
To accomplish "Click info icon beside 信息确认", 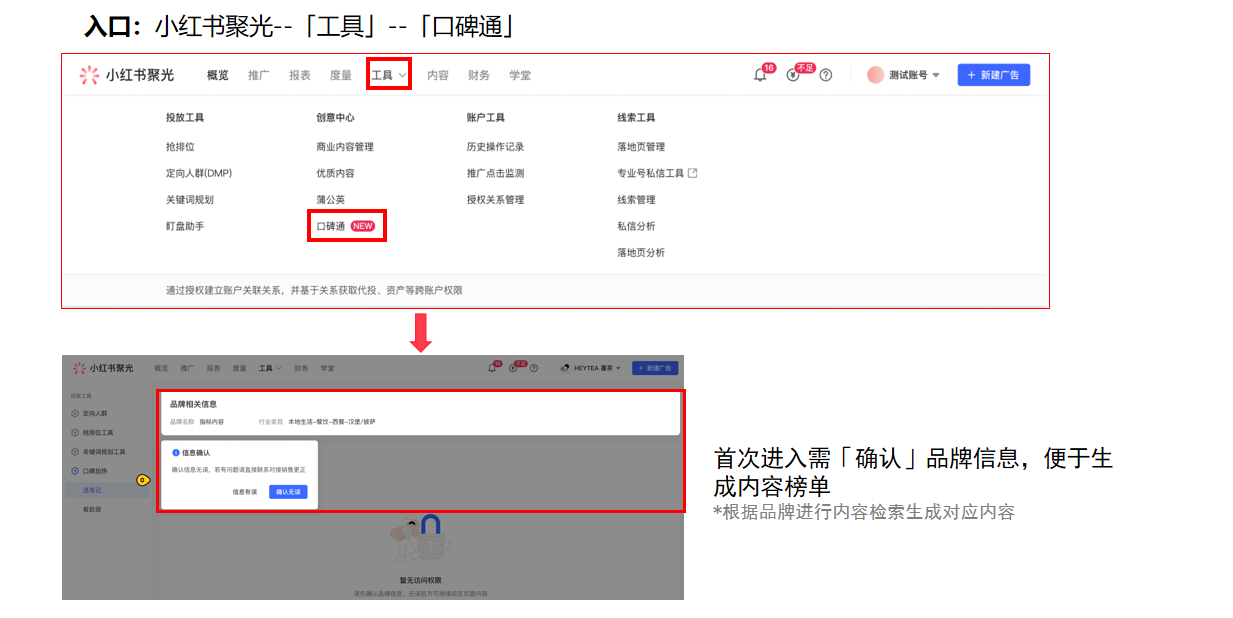I will (175, 452).
